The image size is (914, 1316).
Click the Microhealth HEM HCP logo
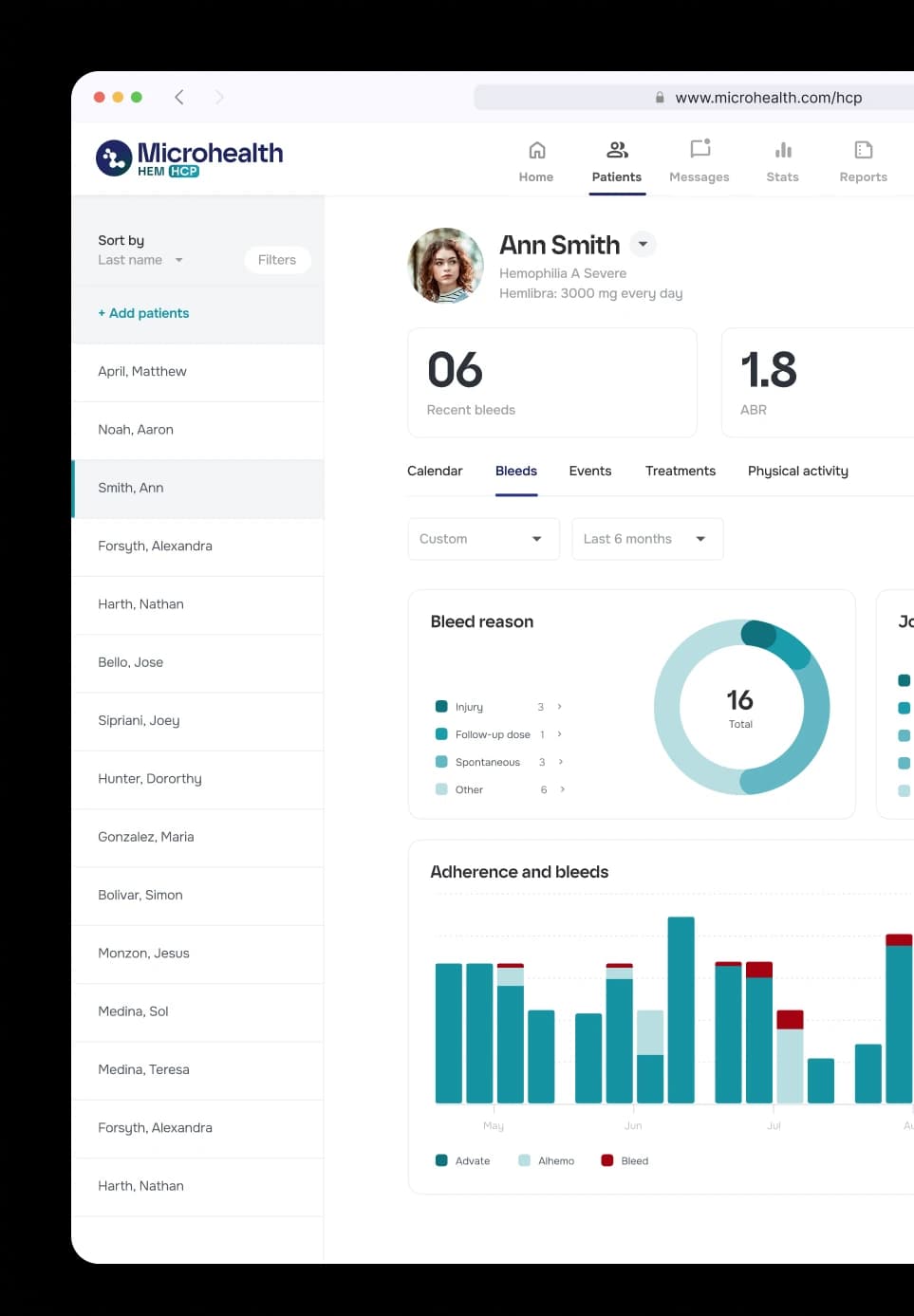tap(189, 157)
